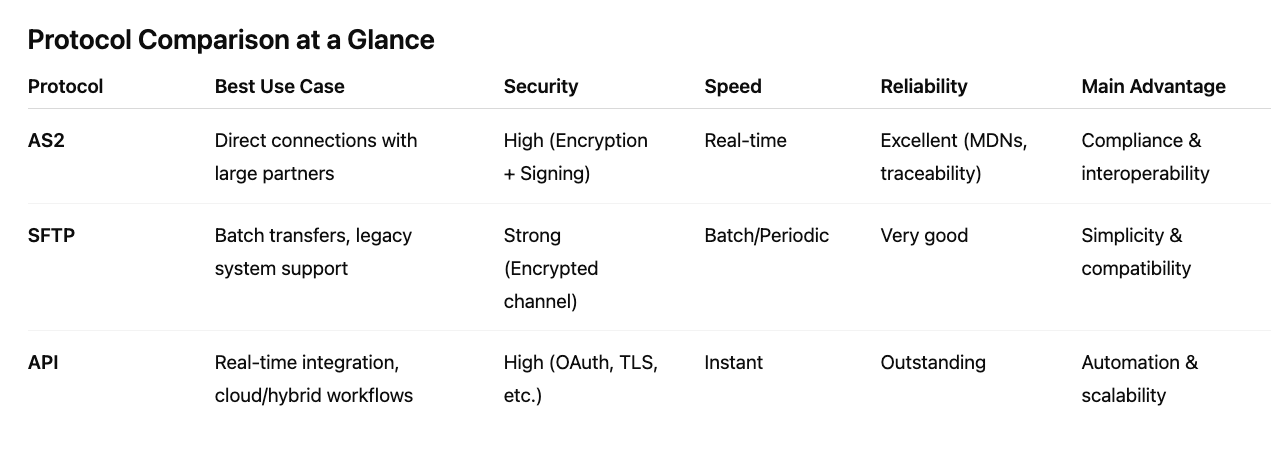Select the AS2 row label
The height and width of the screenshot is (457, 1286).
[46, 141]
